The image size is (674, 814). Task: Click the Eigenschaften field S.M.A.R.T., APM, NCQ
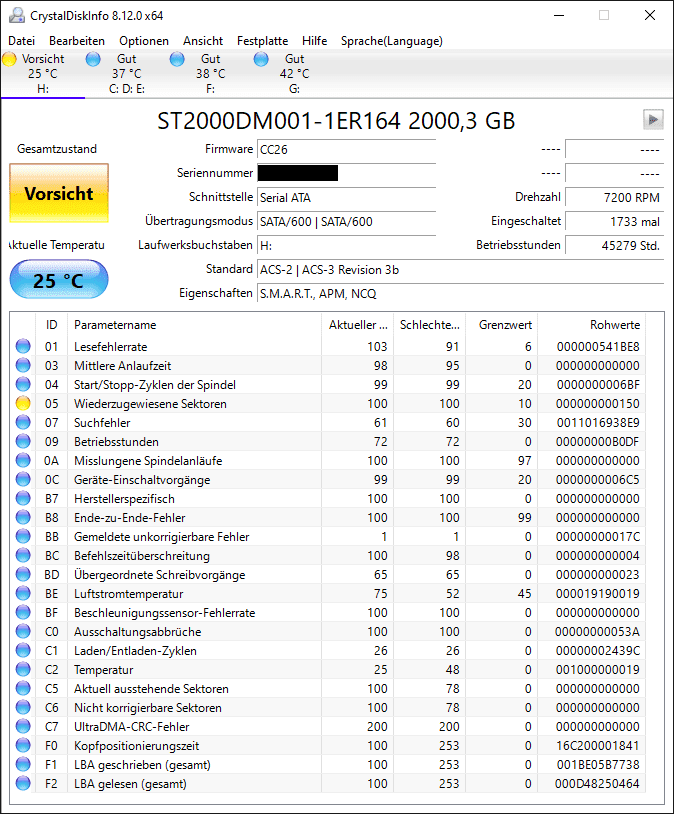click(x=461, y=294)
